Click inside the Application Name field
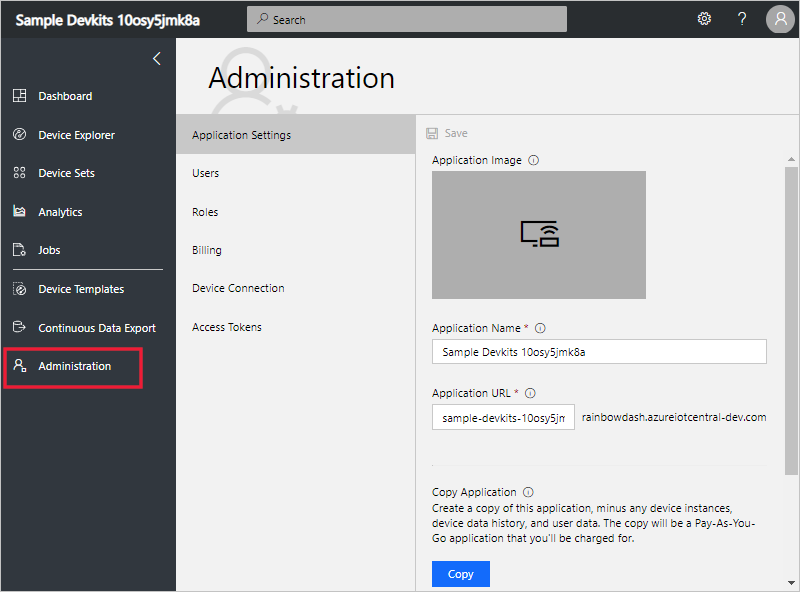 tap(598, 351)
